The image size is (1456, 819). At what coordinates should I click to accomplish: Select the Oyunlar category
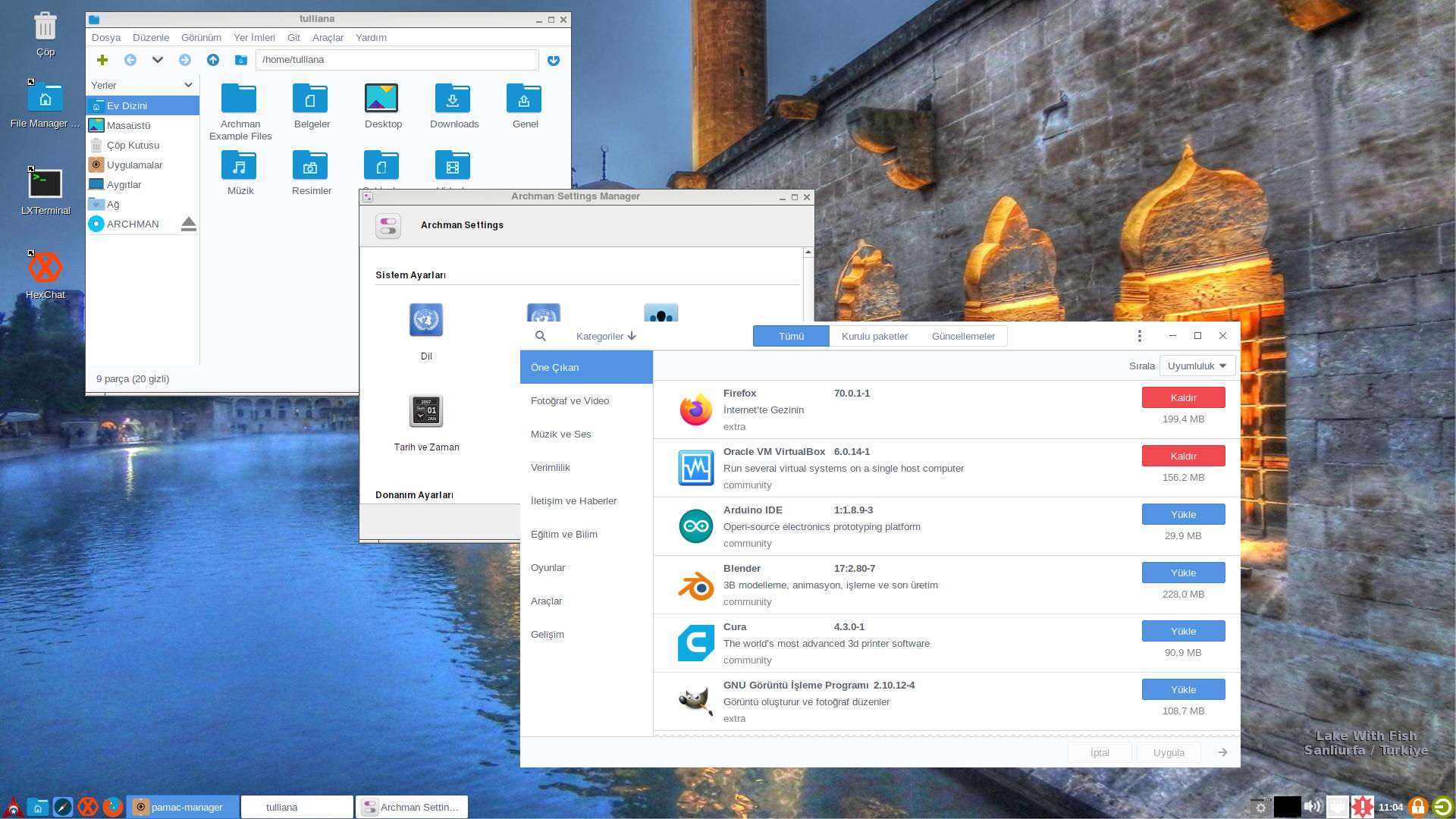click(586, 567)
